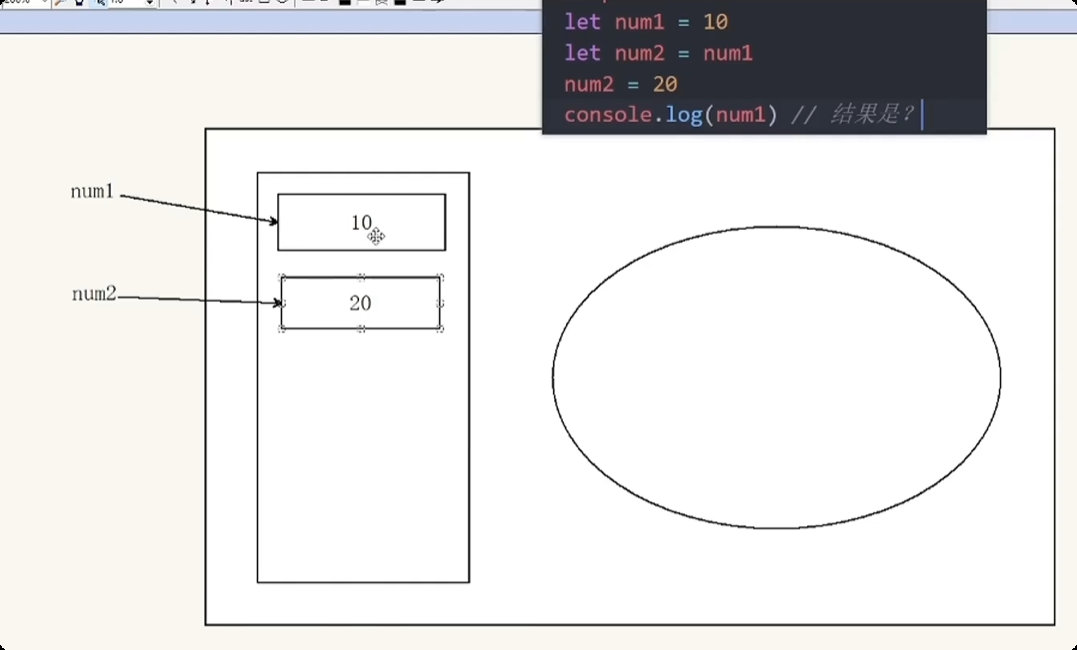Select the rectangle containing value 10
This screenshot has height=650, width=1077.
pyautogui.click(x=361, y=223)
